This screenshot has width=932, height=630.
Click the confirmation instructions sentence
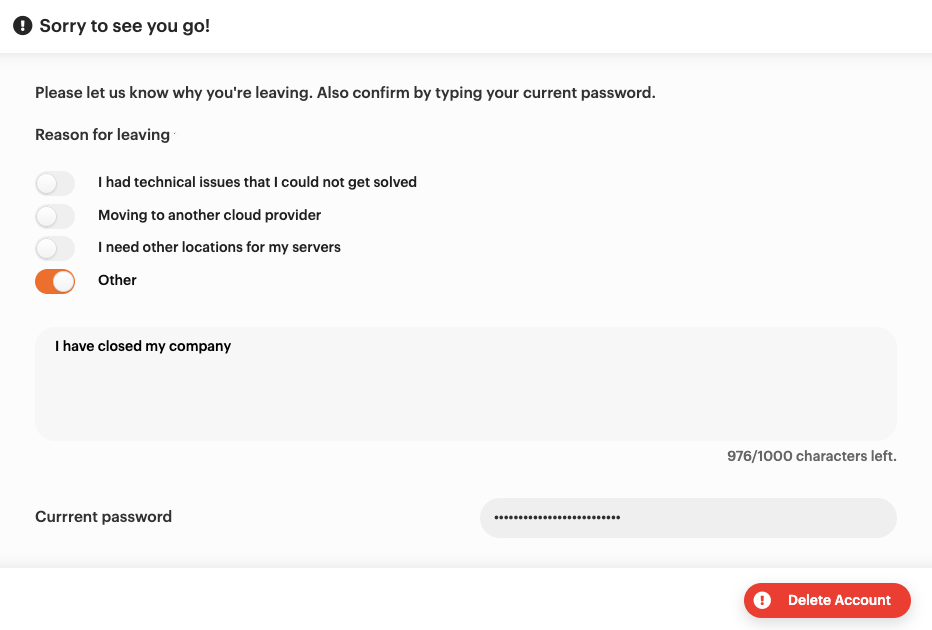(x=345, y=92)
